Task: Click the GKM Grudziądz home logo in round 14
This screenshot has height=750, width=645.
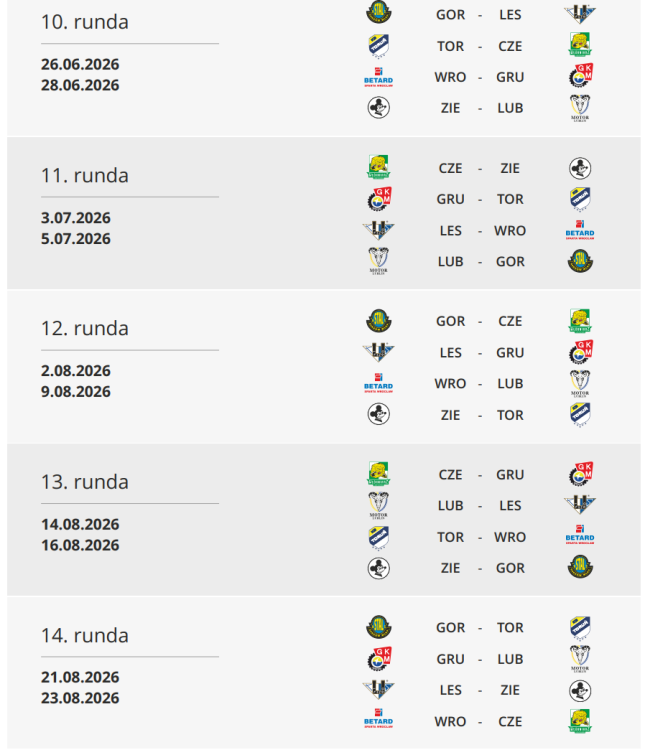Action: [x=378, y=659]
